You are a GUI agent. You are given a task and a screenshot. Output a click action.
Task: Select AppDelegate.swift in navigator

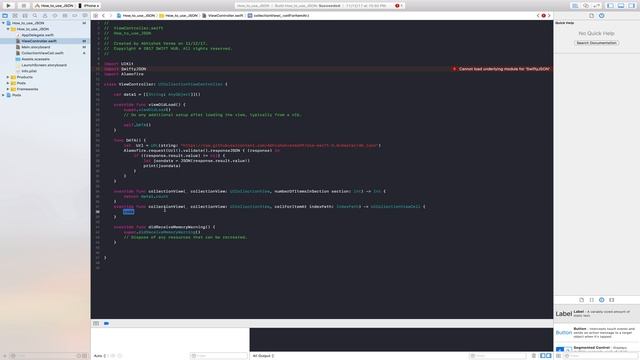coord(37,35)
